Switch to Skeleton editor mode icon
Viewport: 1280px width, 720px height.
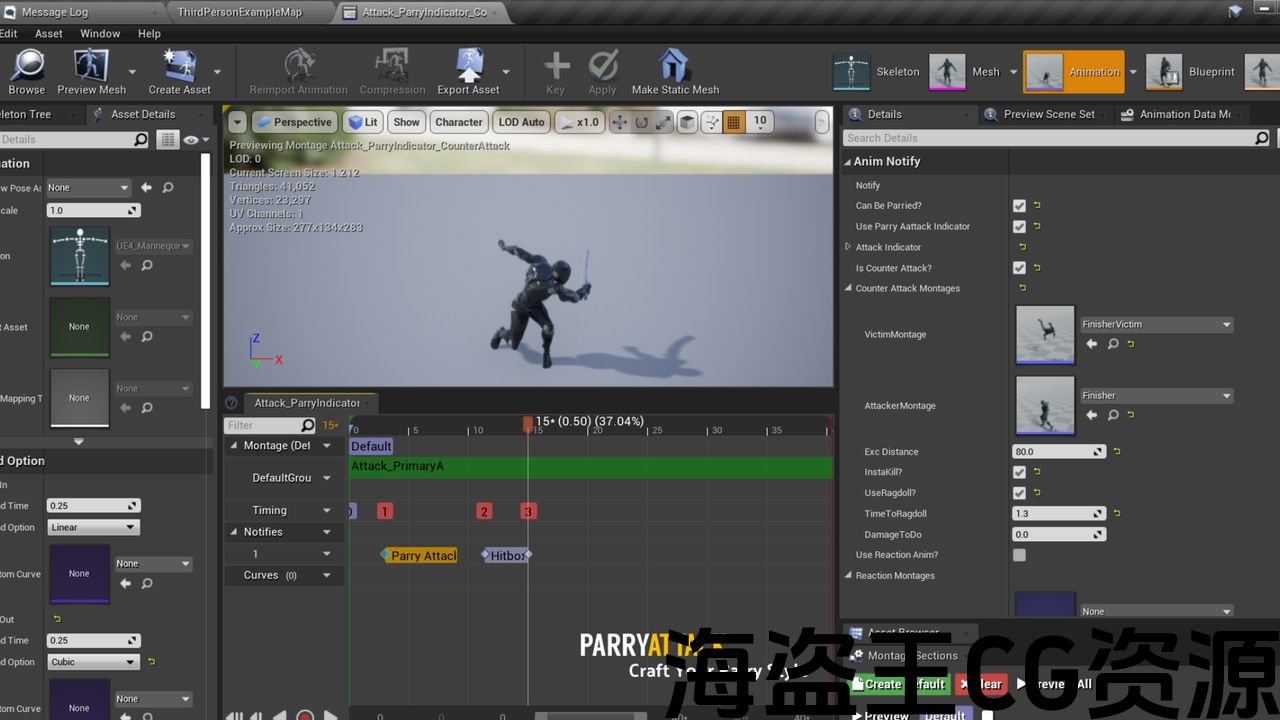point(853,72)
